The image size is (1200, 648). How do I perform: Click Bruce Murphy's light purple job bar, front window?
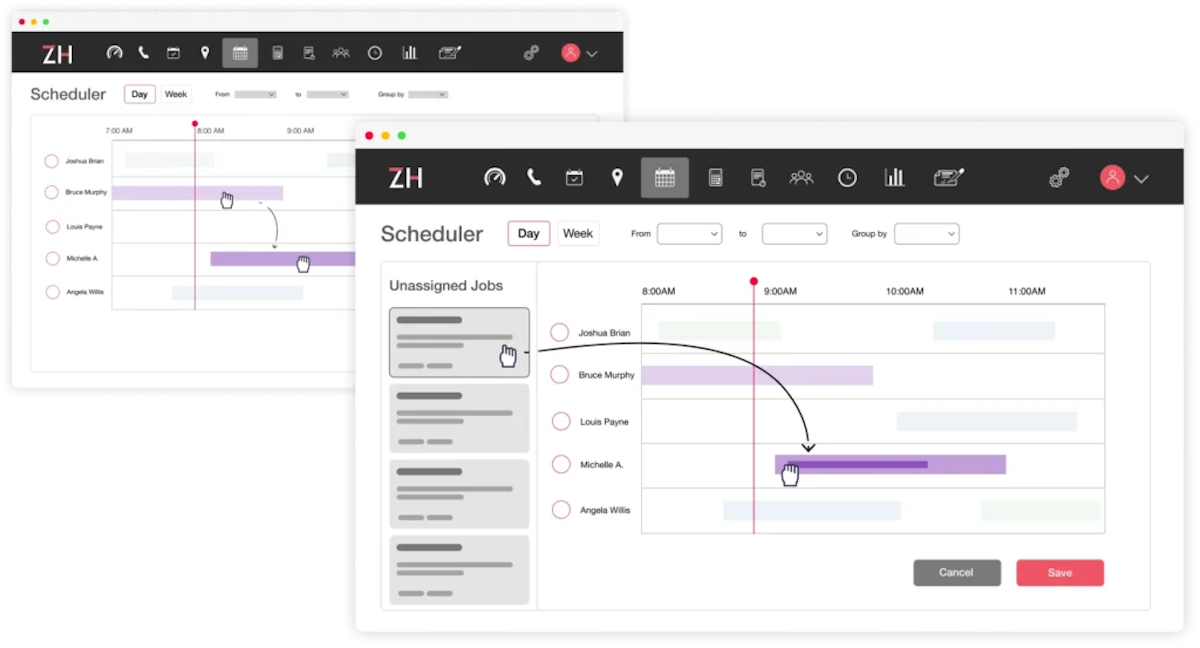[x=757, y=375]
